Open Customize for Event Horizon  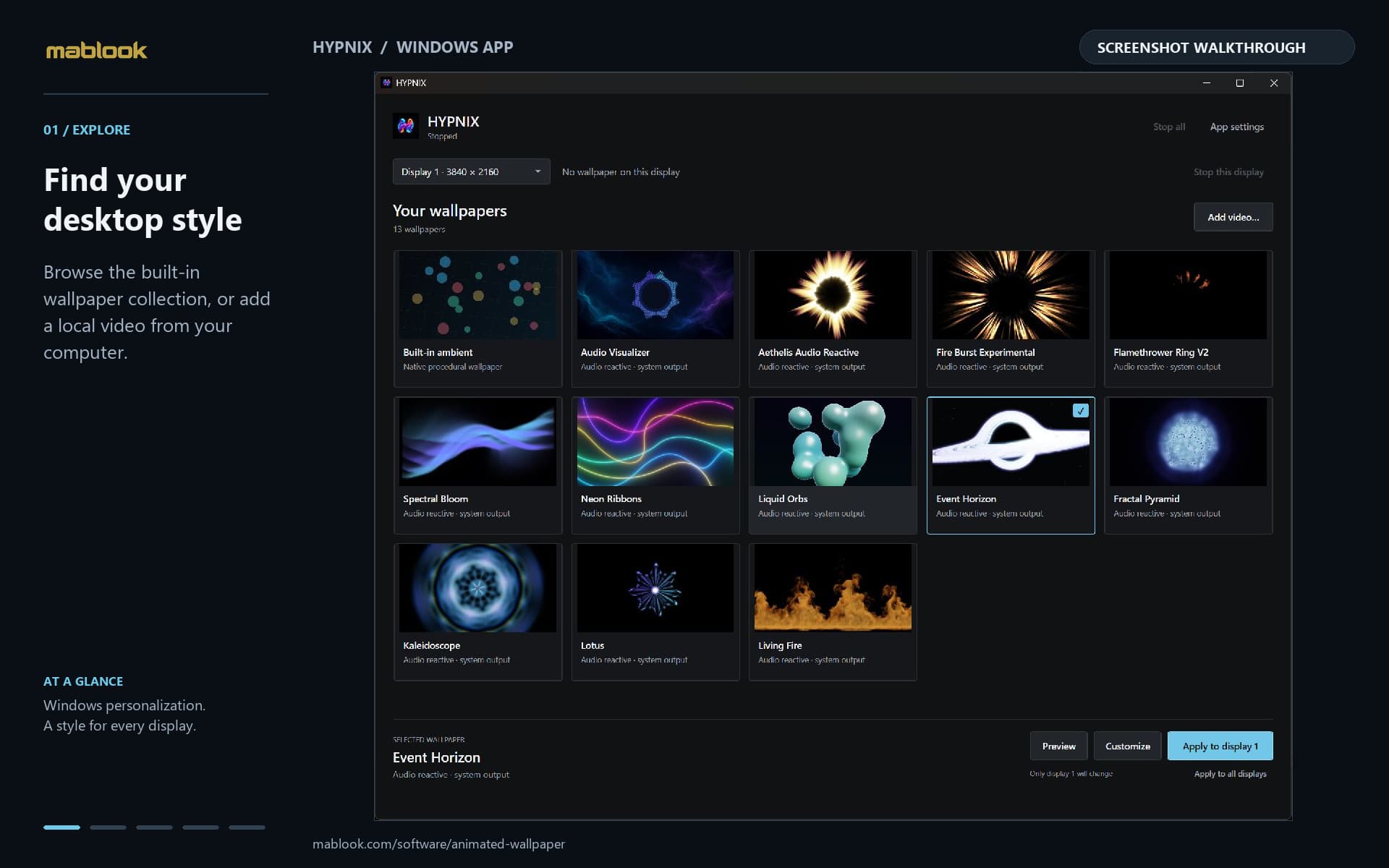pos(1127,746)
